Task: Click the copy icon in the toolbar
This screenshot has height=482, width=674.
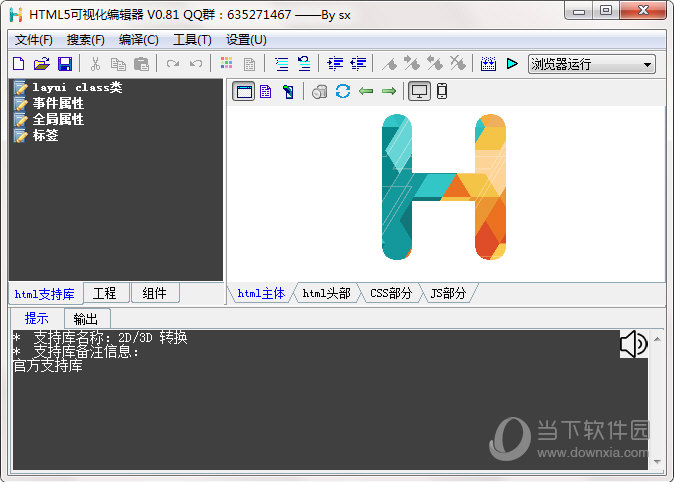Action: point(118,64)
